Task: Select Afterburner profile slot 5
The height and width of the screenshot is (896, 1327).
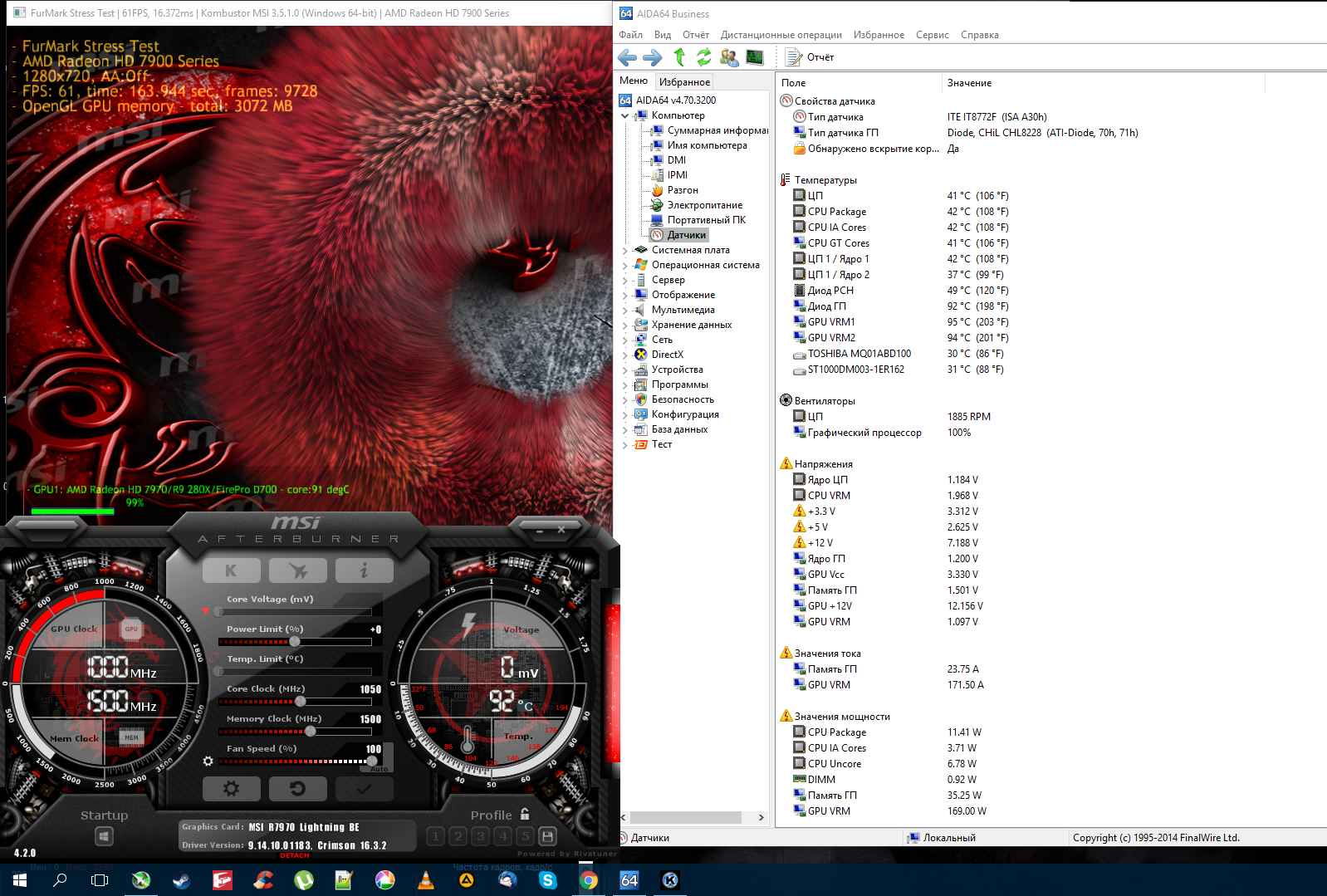Action: tap(525, 836)
